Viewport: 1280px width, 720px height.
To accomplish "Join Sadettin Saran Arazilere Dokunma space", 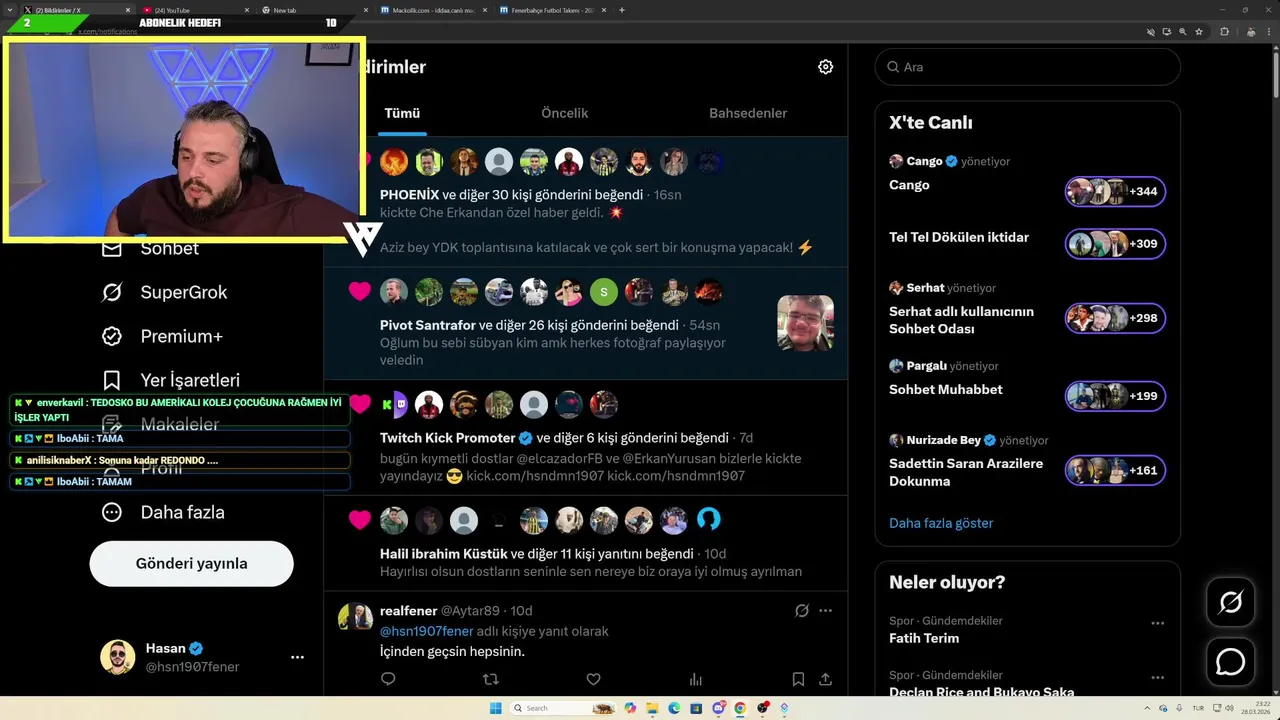I will pyautogui.click(x=1115, y=470).
